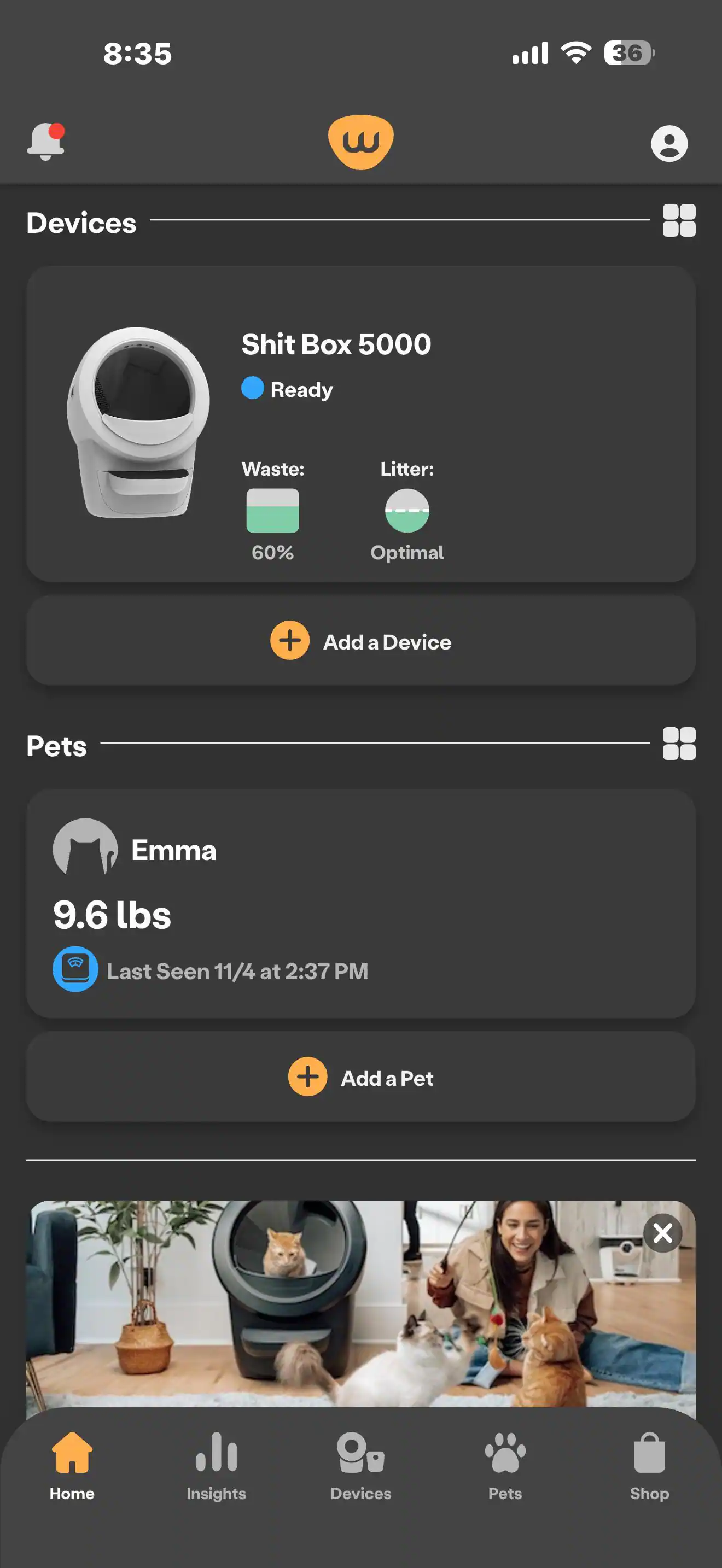Viewport: 722px width, 1568px height.
Task: Open the account profile icon
Action: pyautogui.click(x=669, y=143)
